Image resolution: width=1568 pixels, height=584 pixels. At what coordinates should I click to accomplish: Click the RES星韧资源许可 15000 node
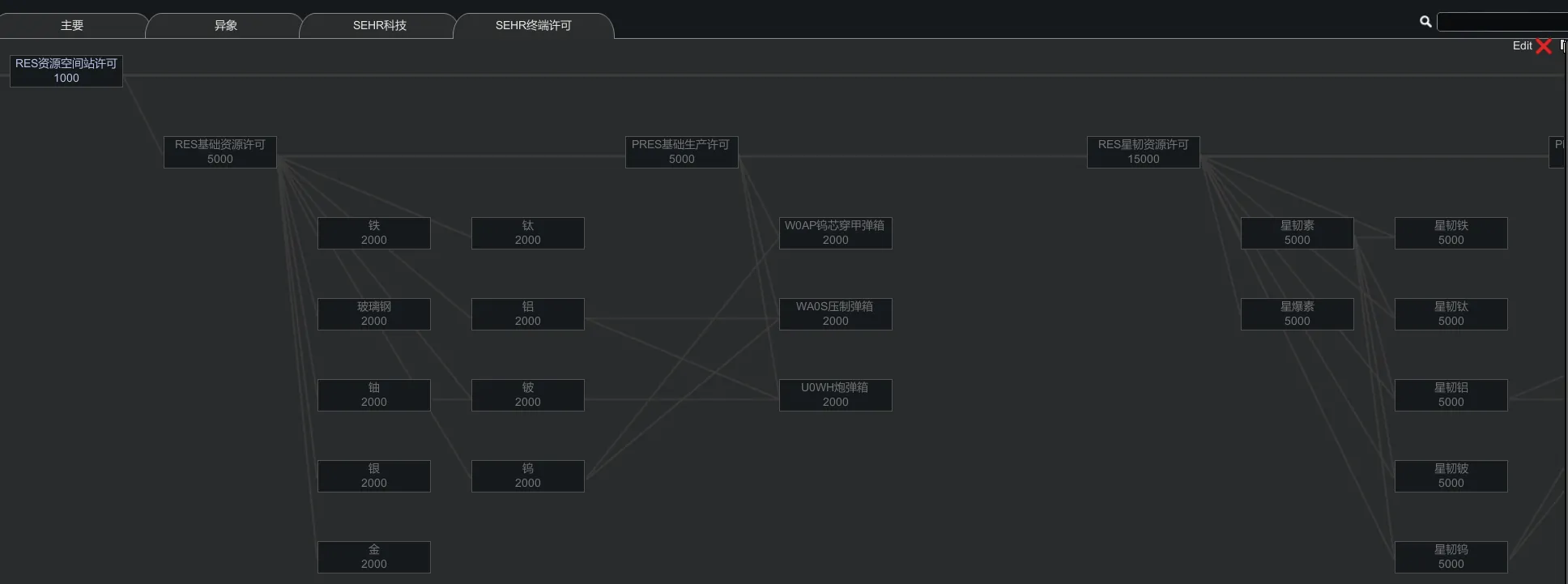(x=1144, y=152)
